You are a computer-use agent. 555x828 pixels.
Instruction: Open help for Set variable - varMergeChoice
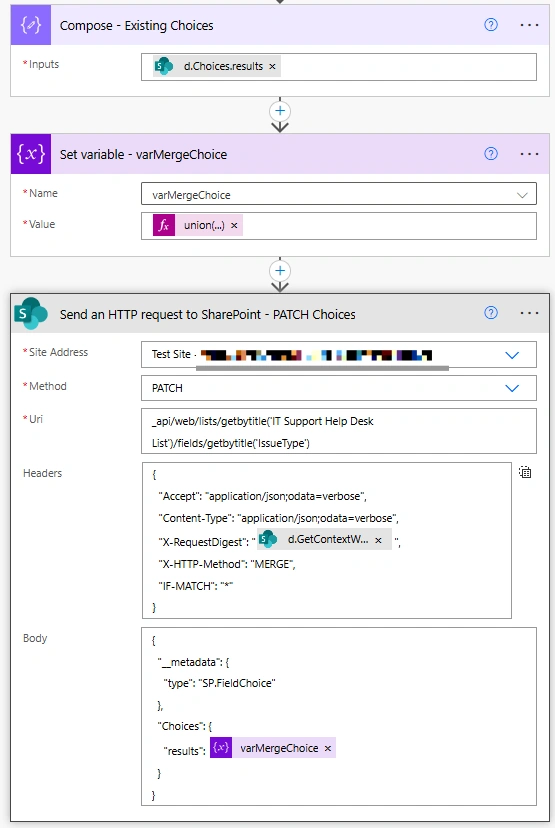(x=491, y=154)
